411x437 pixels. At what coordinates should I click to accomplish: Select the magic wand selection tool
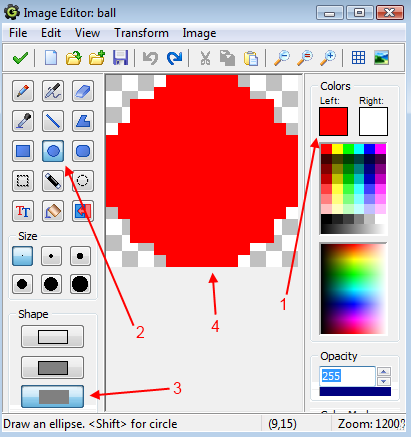point(53,181)
